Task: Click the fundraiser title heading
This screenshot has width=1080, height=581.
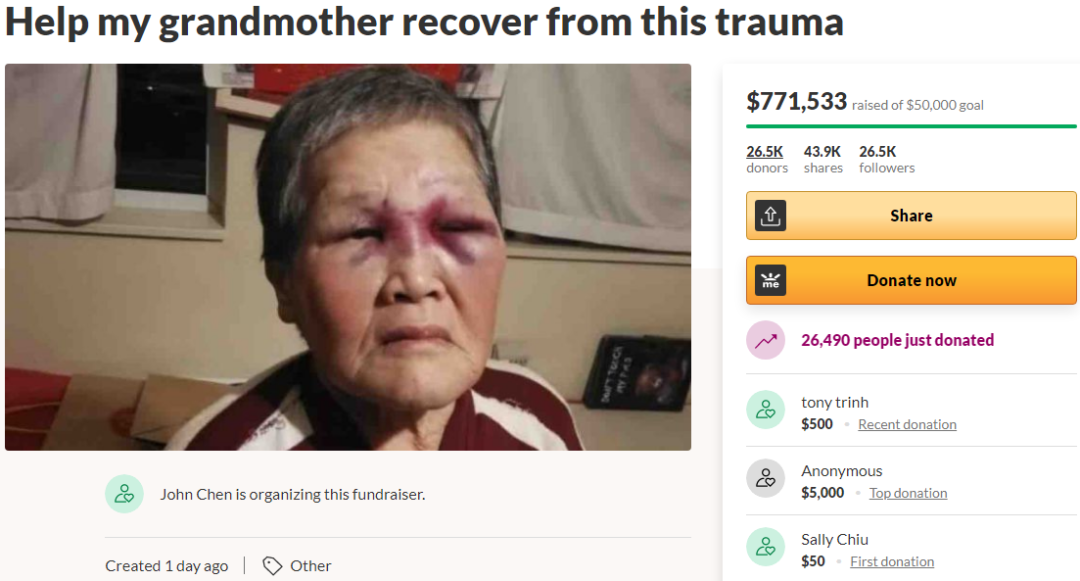Action: click(424, 22)
